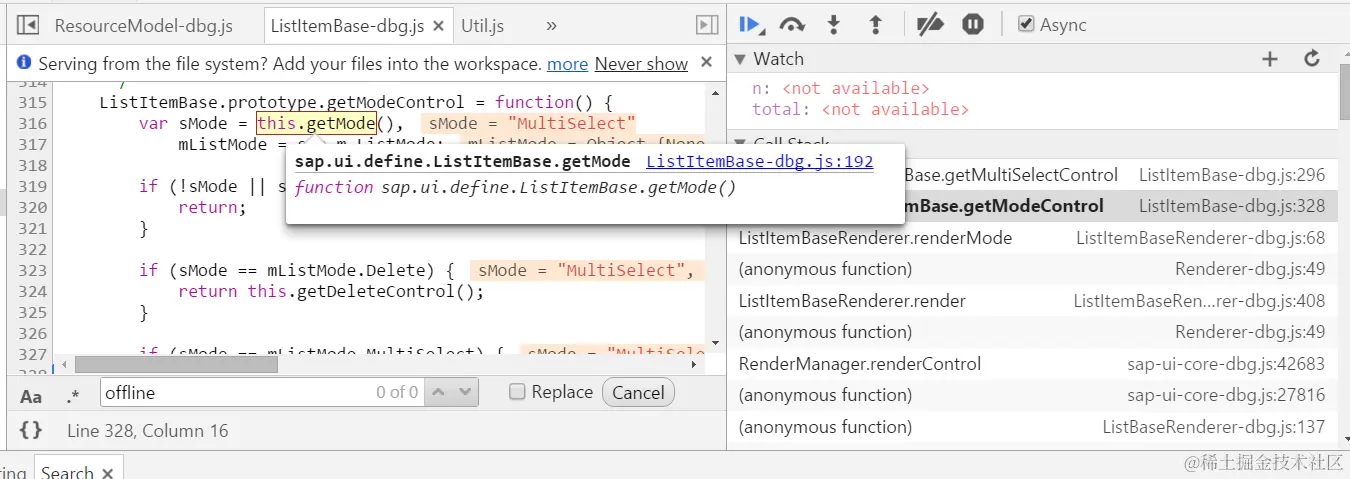The image size is (1350, 479).
Task: Select anonymous function frame at sap-ui-core-dbg.js:27816
Action: click(x=1033, y=395)
